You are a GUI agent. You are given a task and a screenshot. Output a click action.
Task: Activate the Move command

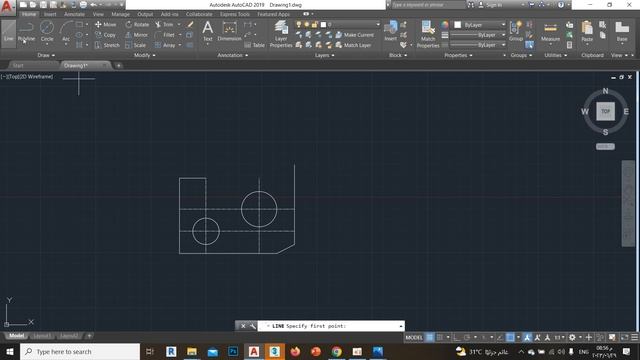105,24
